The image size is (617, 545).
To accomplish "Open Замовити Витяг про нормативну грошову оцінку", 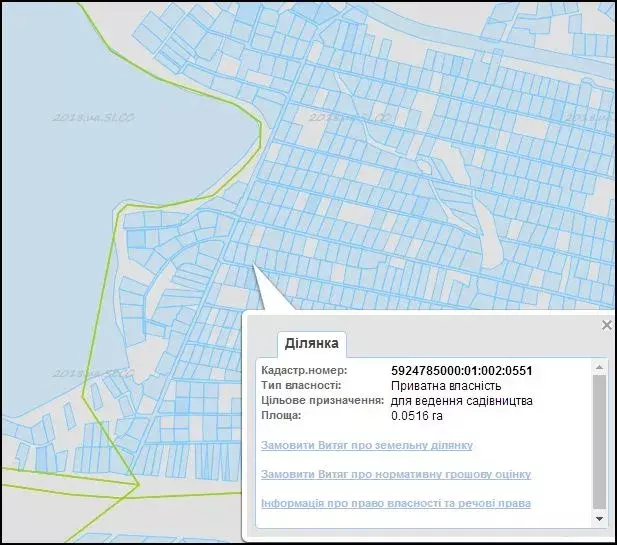I will pyautogui.click(x=395, y=474).
